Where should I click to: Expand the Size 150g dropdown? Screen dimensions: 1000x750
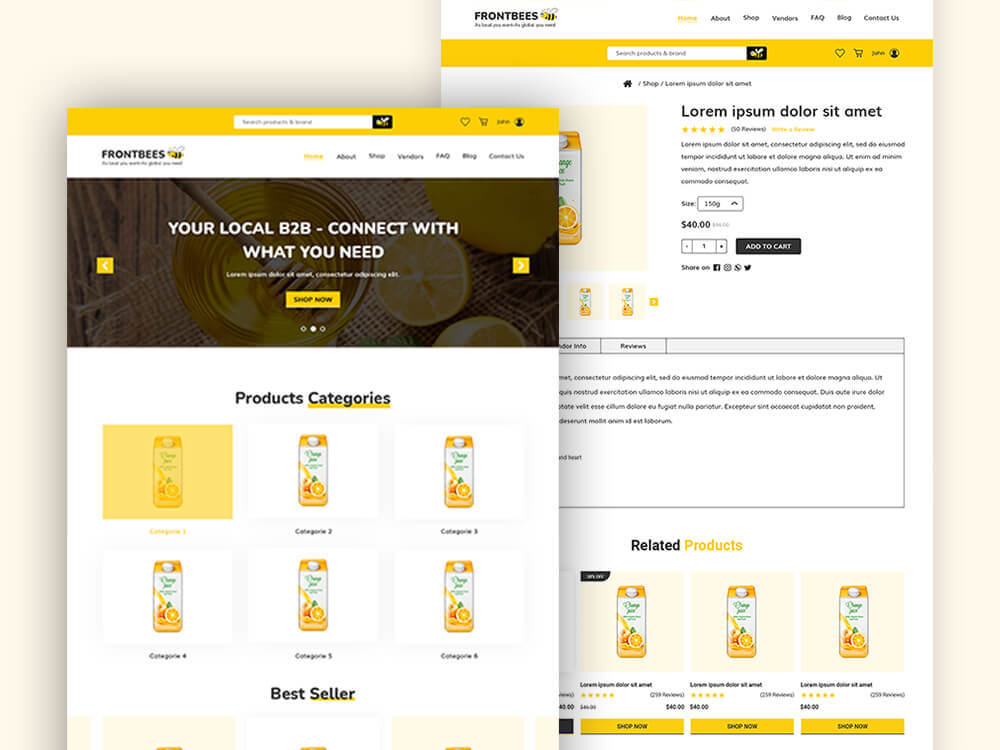click(720, 204)
